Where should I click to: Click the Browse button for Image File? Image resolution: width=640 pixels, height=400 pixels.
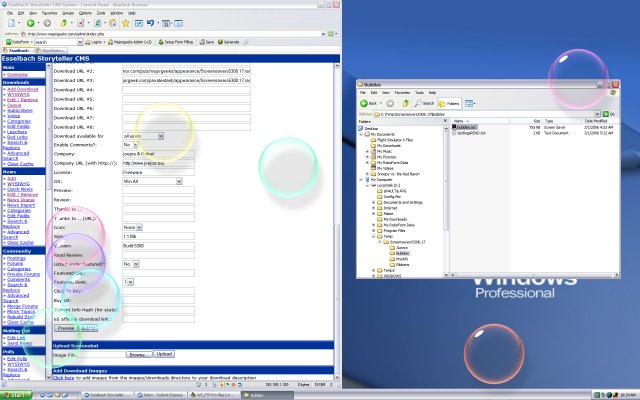[139, 354]
